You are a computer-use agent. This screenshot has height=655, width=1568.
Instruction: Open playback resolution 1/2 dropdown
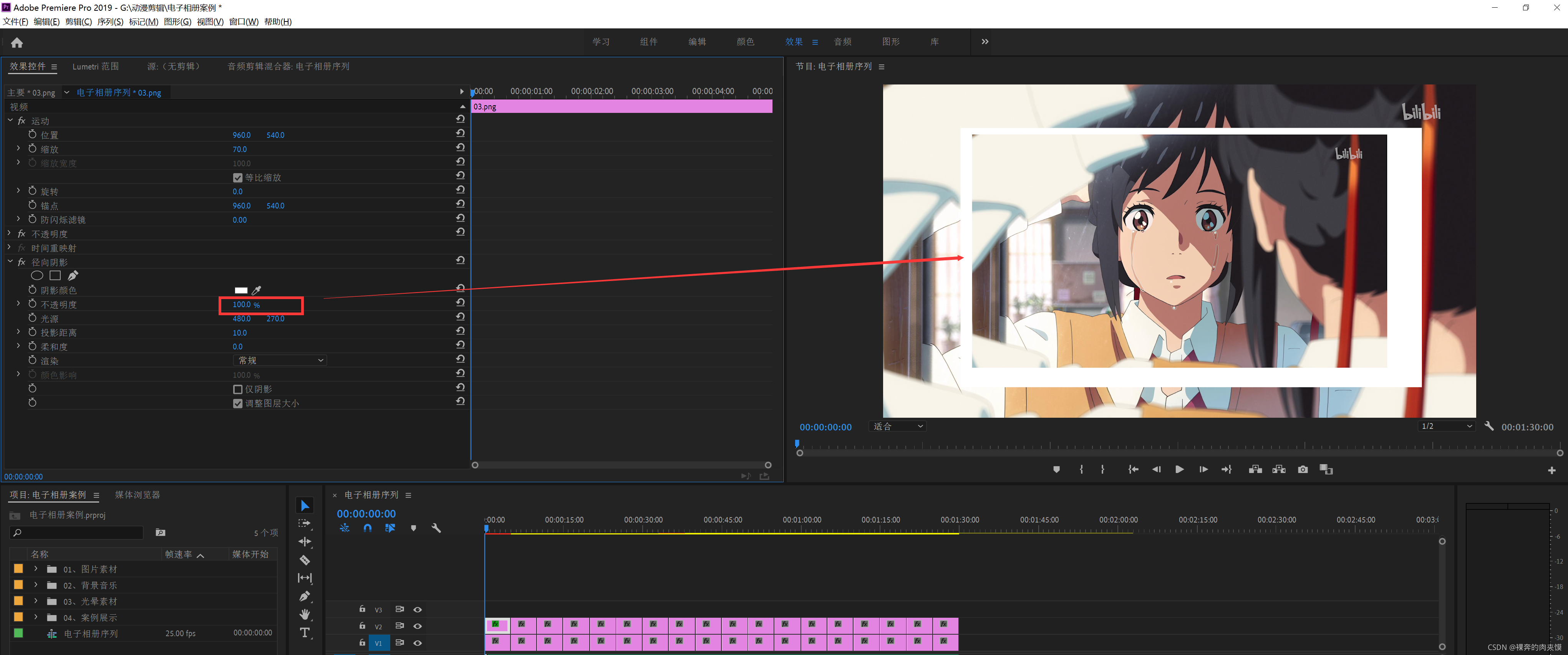[1447, 426]
